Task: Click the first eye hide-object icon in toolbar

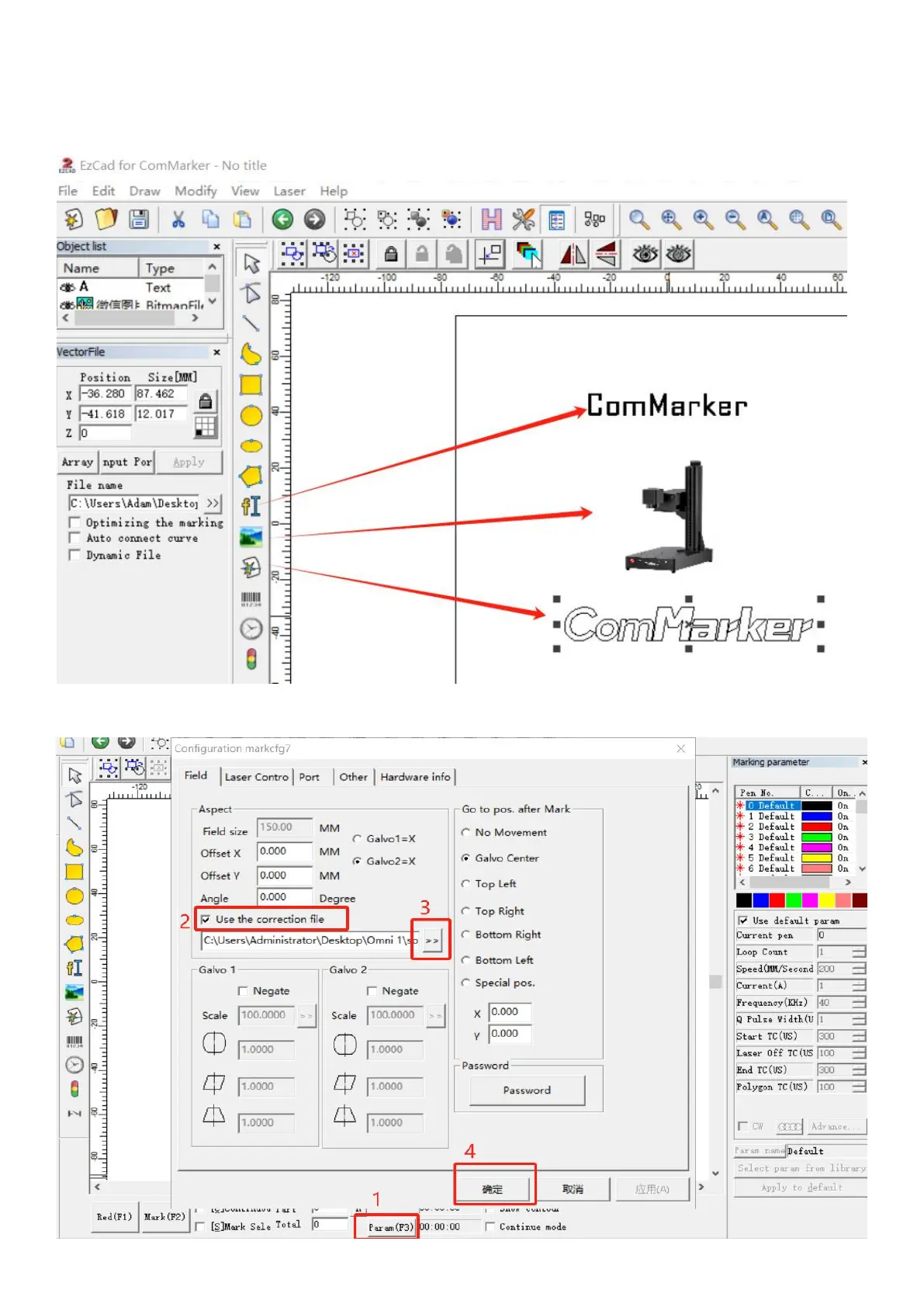Action: coord(645,254)
